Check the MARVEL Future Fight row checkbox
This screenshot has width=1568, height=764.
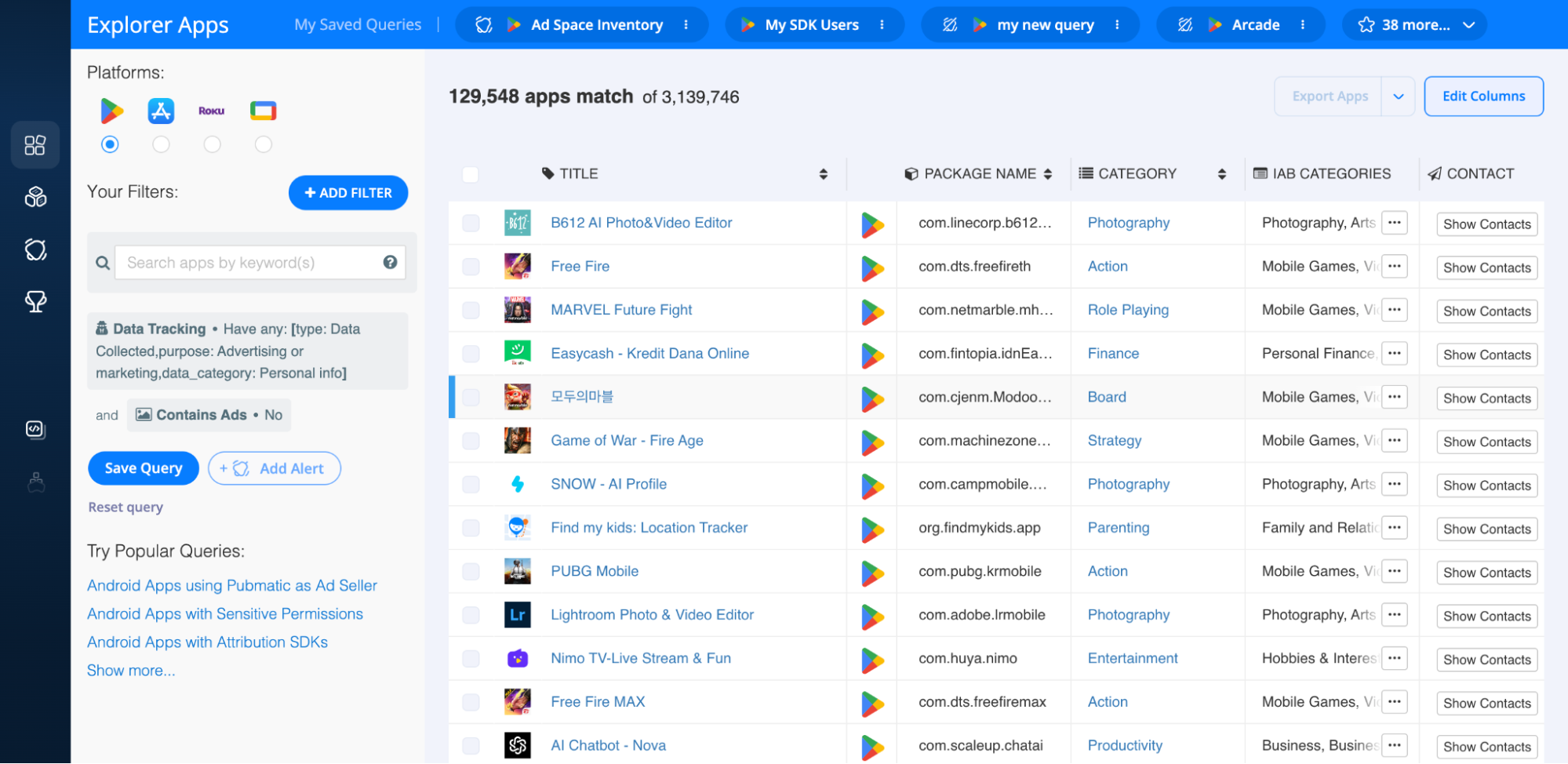click(x=471, y=310)
